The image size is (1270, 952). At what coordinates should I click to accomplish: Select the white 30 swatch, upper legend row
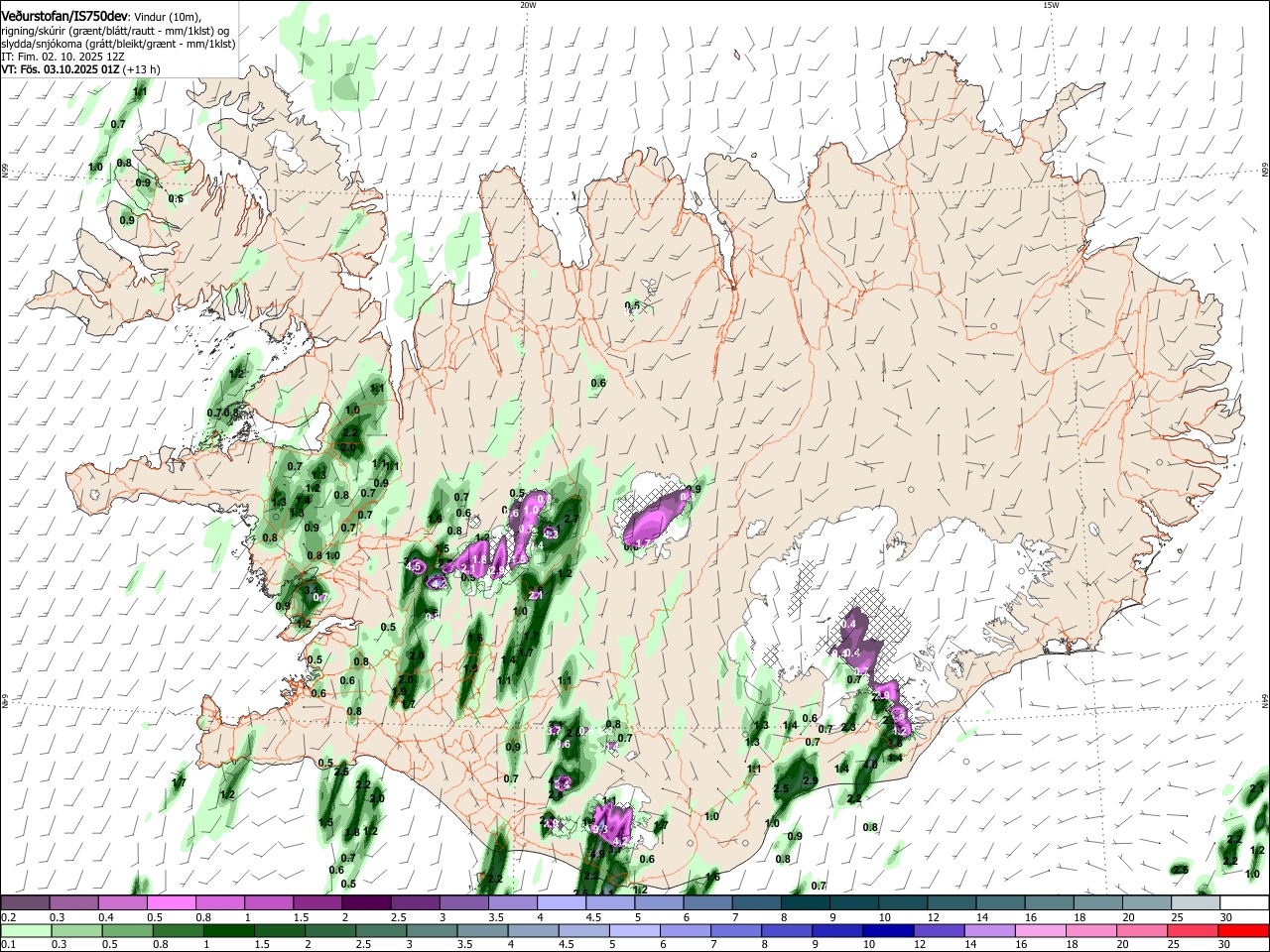coord(1244,903)
